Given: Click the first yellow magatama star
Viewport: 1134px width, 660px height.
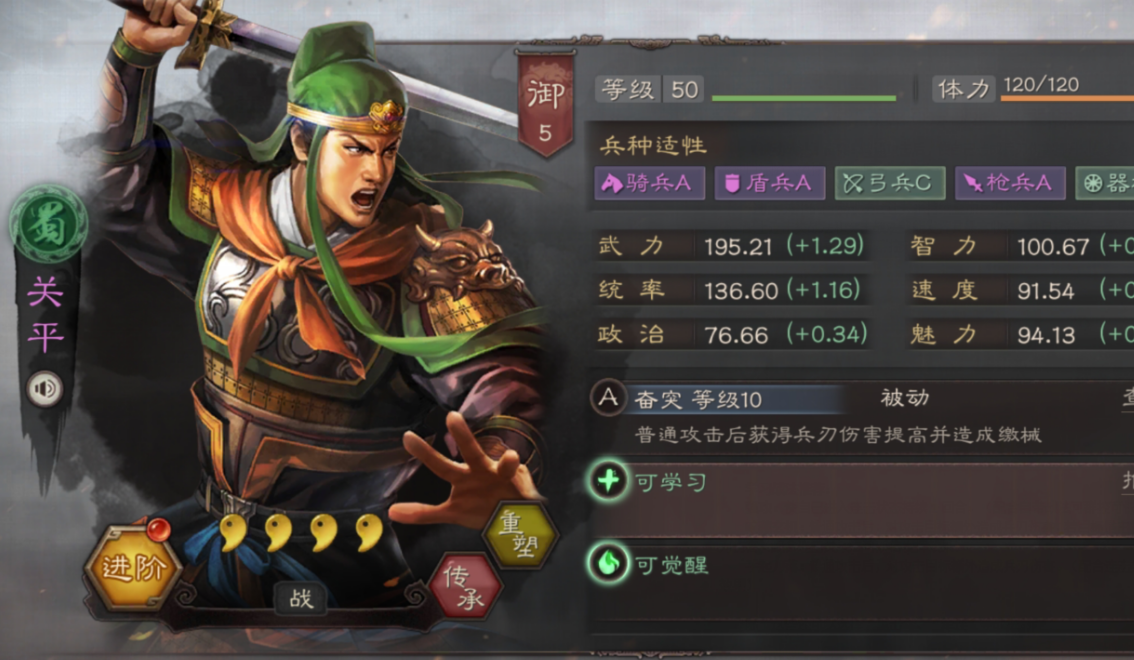Looking at the screenshot, I should point(231,533).
